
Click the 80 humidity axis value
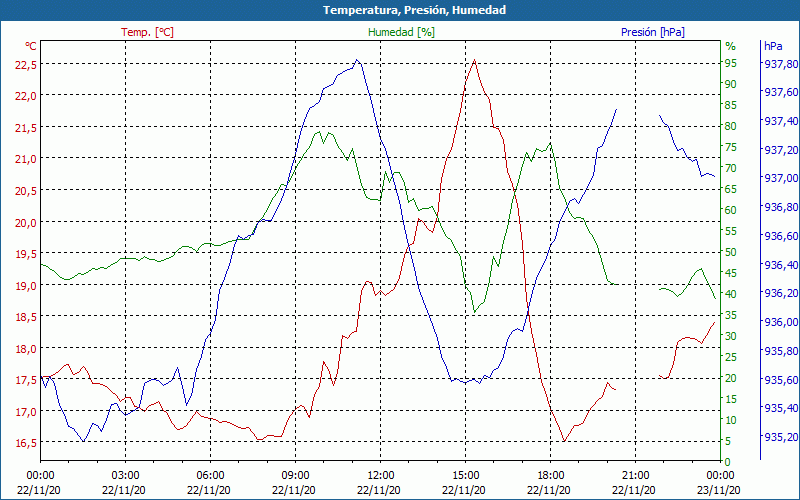[x=731, y=126]
